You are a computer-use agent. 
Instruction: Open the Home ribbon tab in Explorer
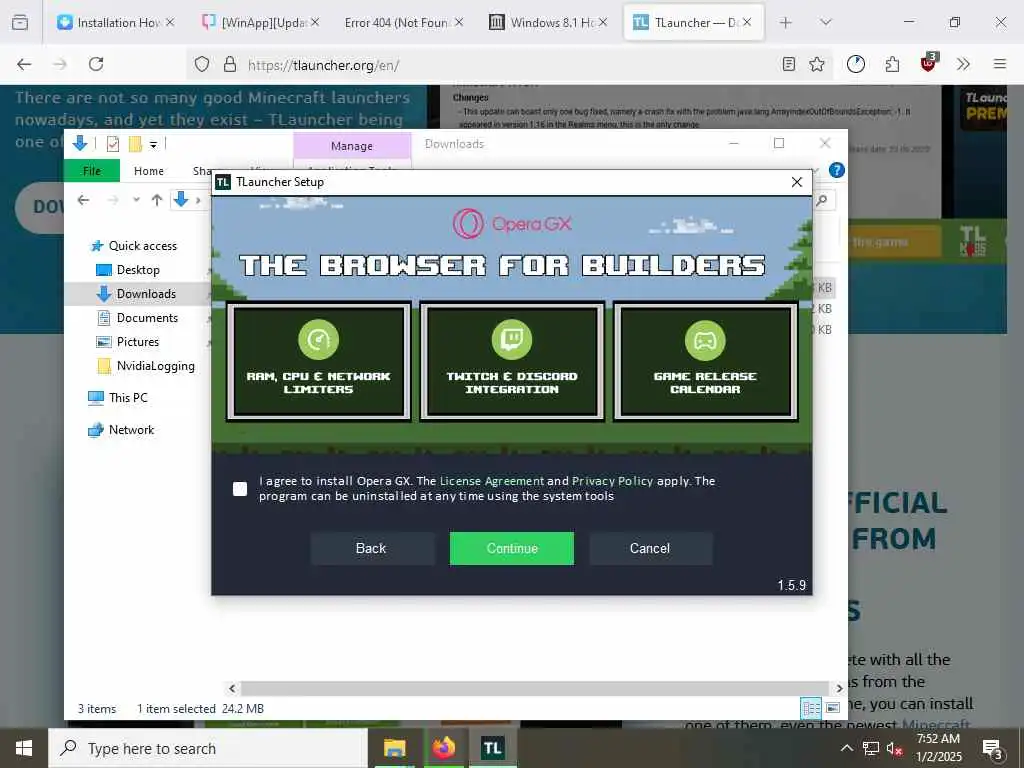148,170
